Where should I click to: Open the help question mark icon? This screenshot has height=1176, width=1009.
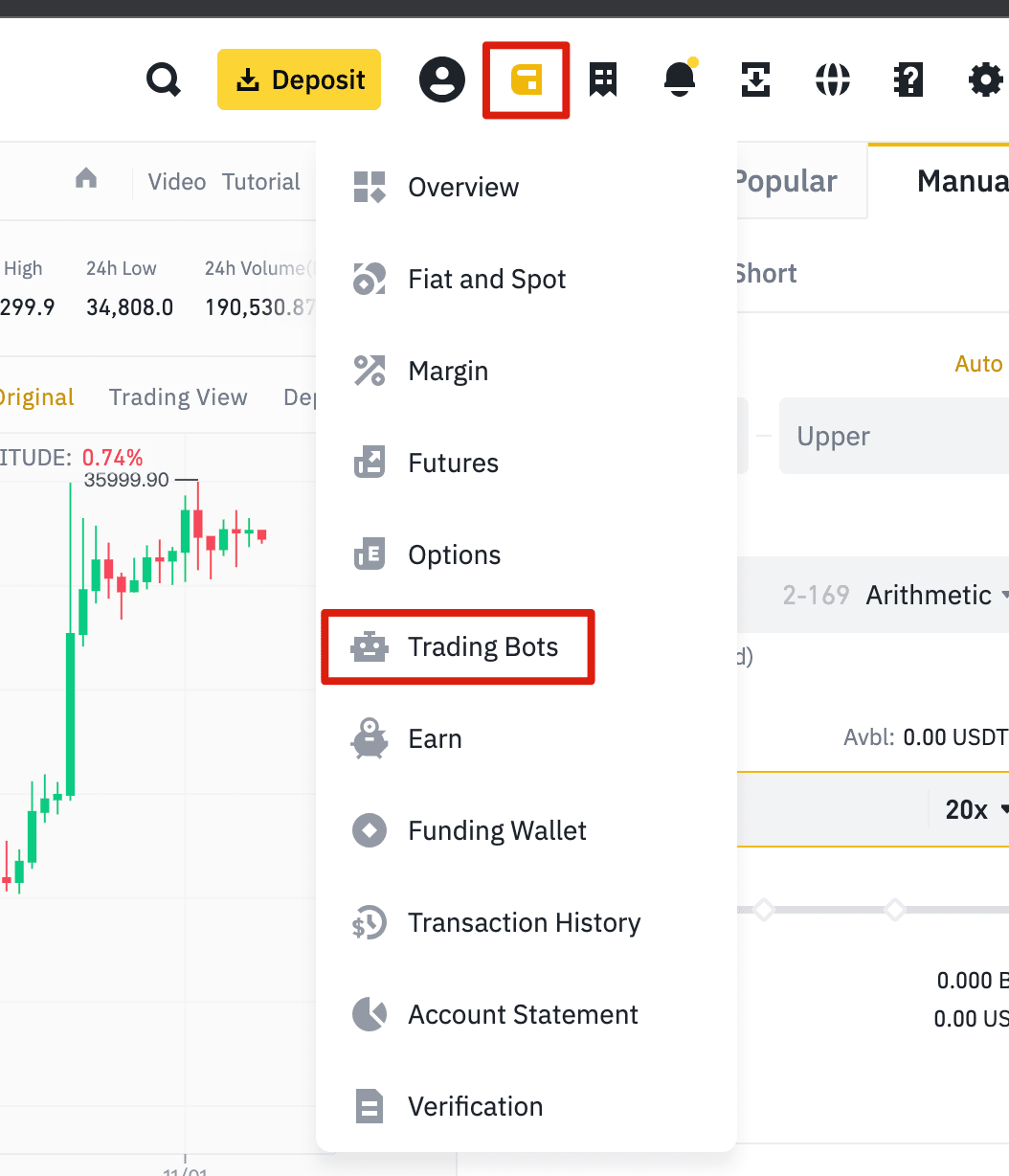click(x=908, y=80)
